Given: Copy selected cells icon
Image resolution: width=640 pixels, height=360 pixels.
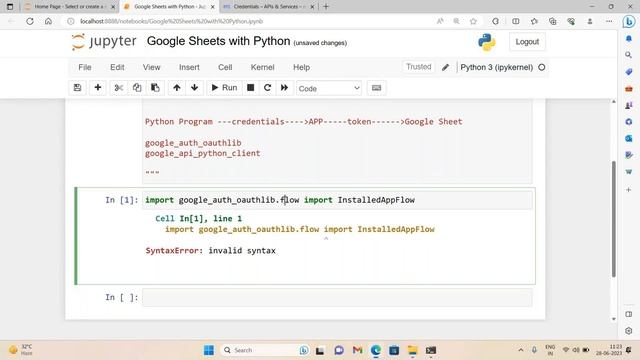Looking at the screenshot, I should 137,88.
